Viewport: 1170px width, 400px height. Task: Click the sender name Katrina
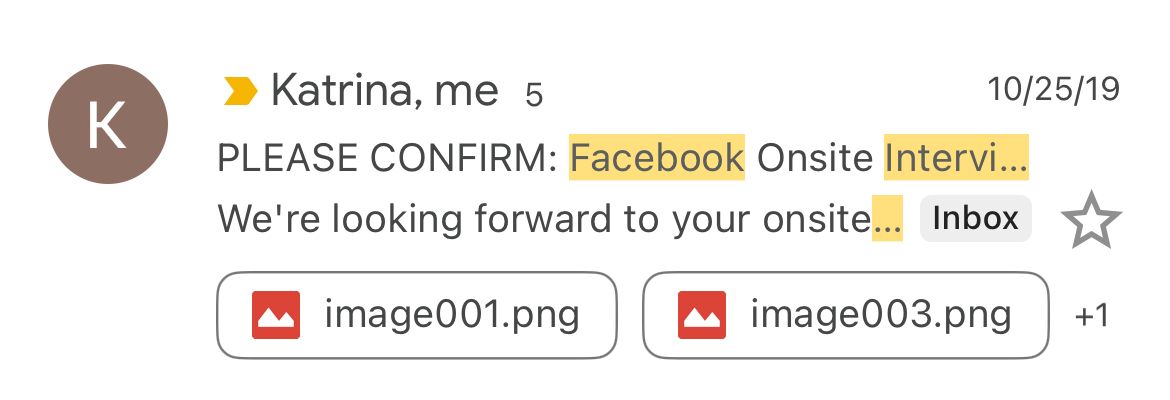(x=337, y=92)
